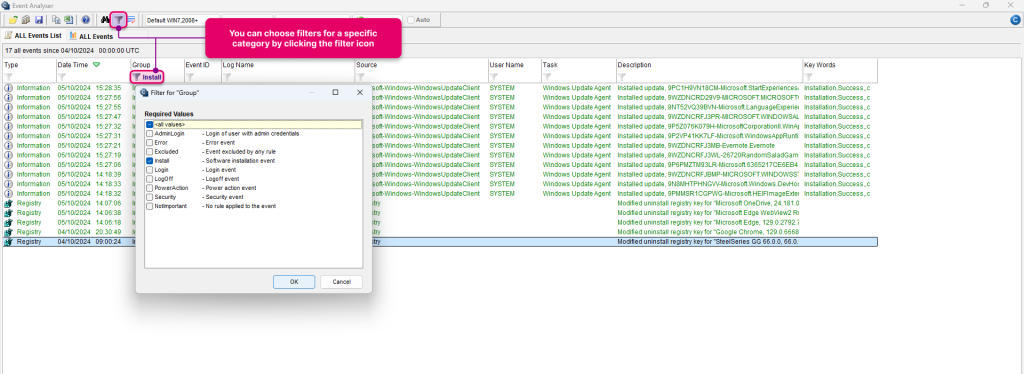Click the filter funnel under Event ID column
Screen dimensions: 1024x374
[x=190, y=77]
